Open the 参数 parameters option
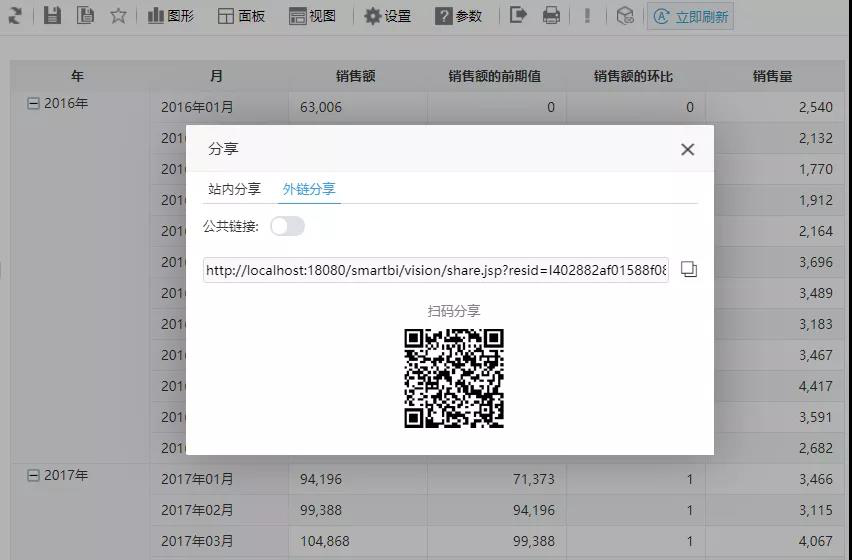852x560 pixels. (459, 16)
